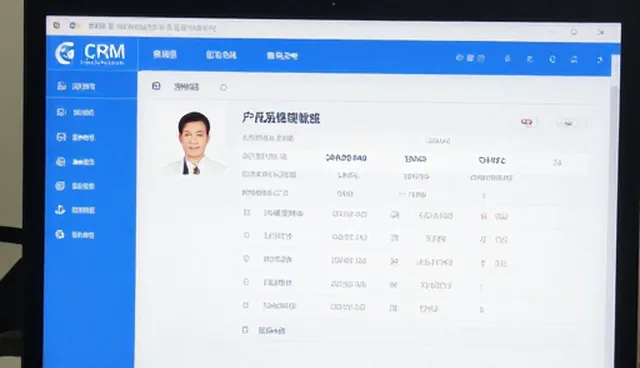Click the square icon left of the breadcrumb label

[x=156, y=86]
